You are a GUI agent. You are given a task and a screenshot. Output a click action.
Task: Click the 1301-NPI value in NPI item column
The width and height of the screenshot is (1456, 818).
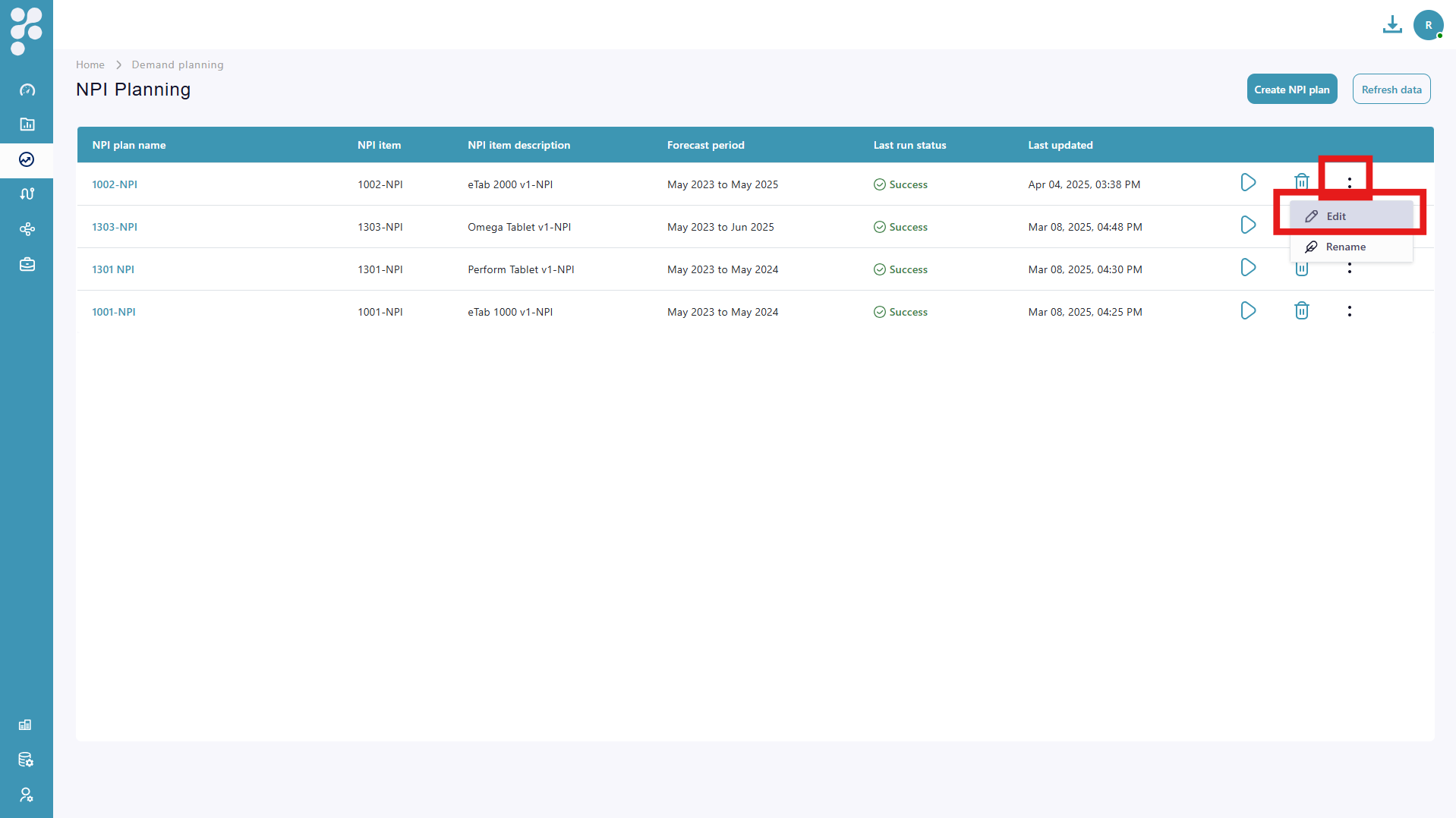(380, 269)
